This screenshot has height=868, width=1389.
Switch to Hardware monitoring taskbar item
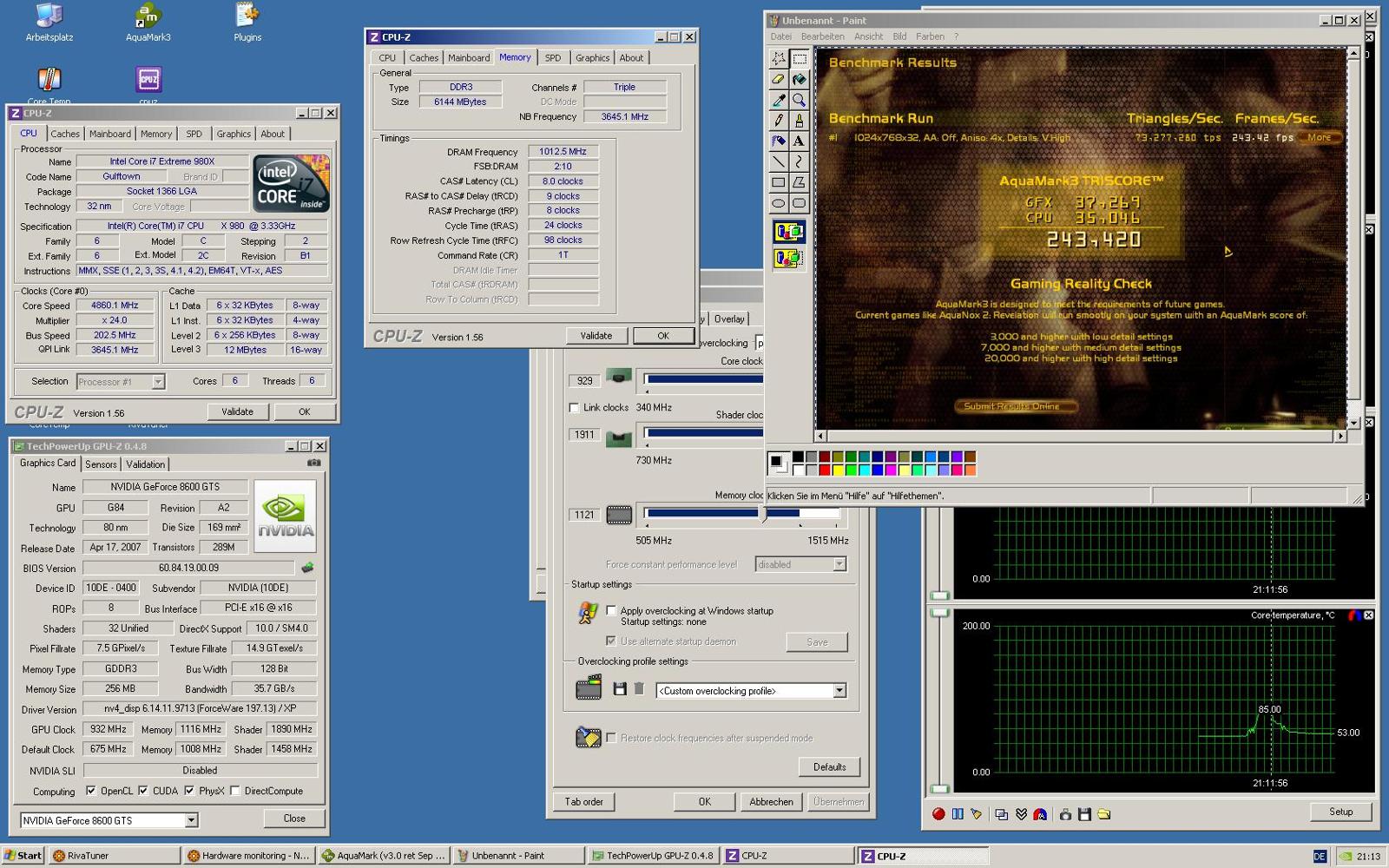(x=249, y=856)
